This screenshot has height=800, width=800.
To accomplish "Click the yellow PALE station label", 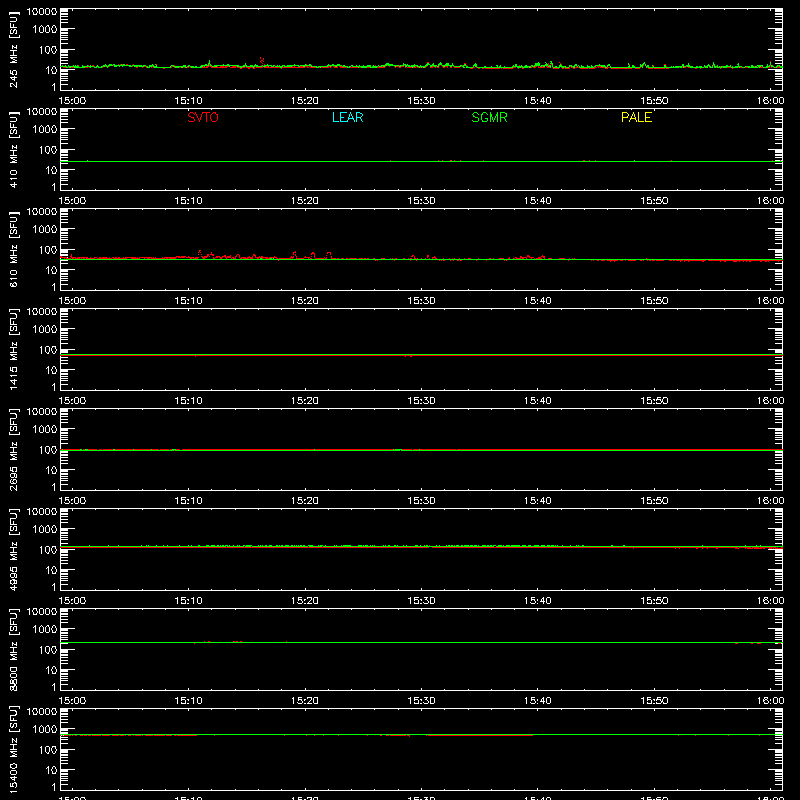I will click(636, 117).
